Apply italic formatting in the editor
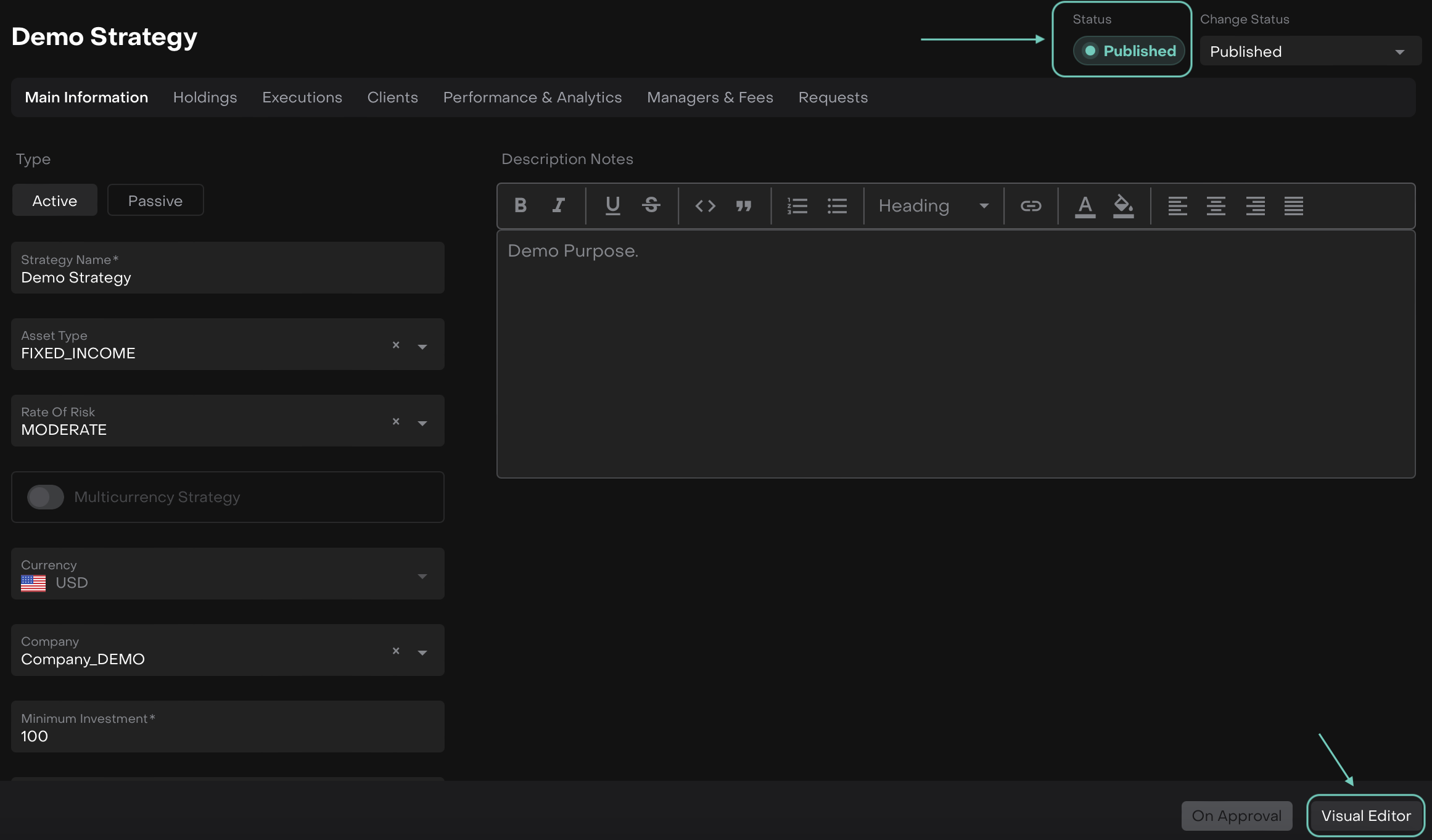Image resolution: width=1432 pixels, height=840 pixels. [x=559, y=205]
